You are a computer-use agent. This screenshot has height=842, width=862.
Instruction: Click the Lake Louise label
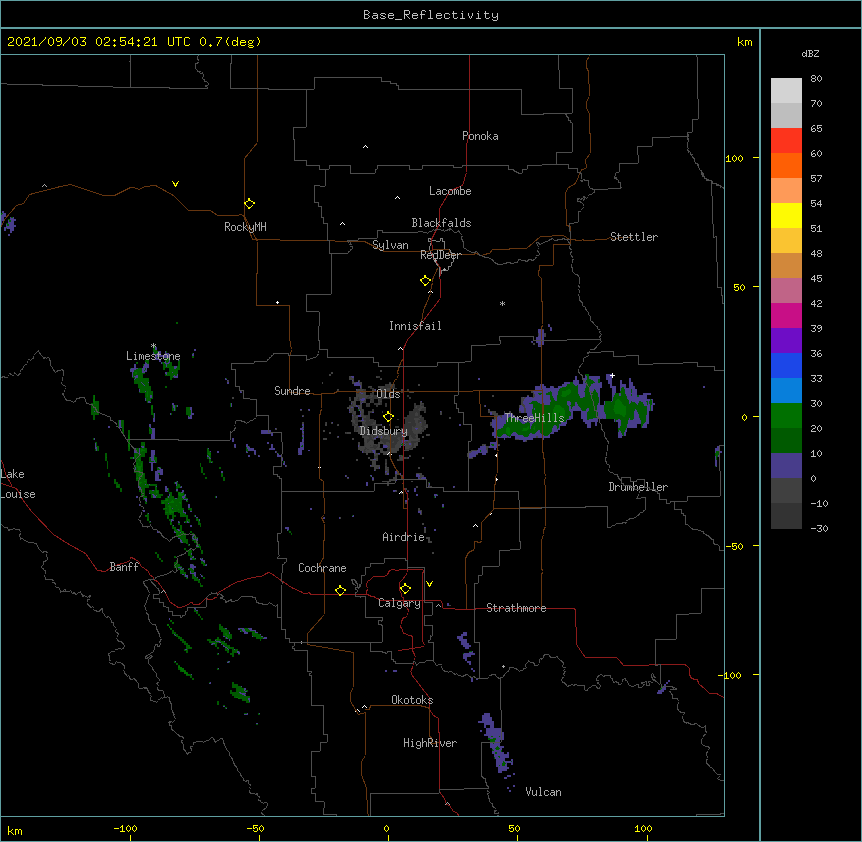click(18, 484)
